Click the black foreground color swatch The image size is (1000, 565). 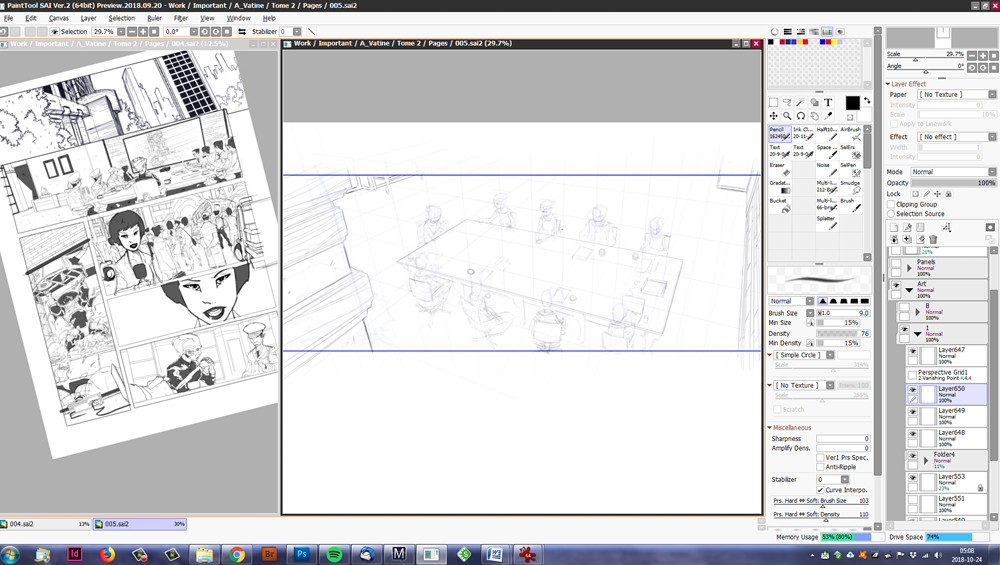(x=852, y=103)
